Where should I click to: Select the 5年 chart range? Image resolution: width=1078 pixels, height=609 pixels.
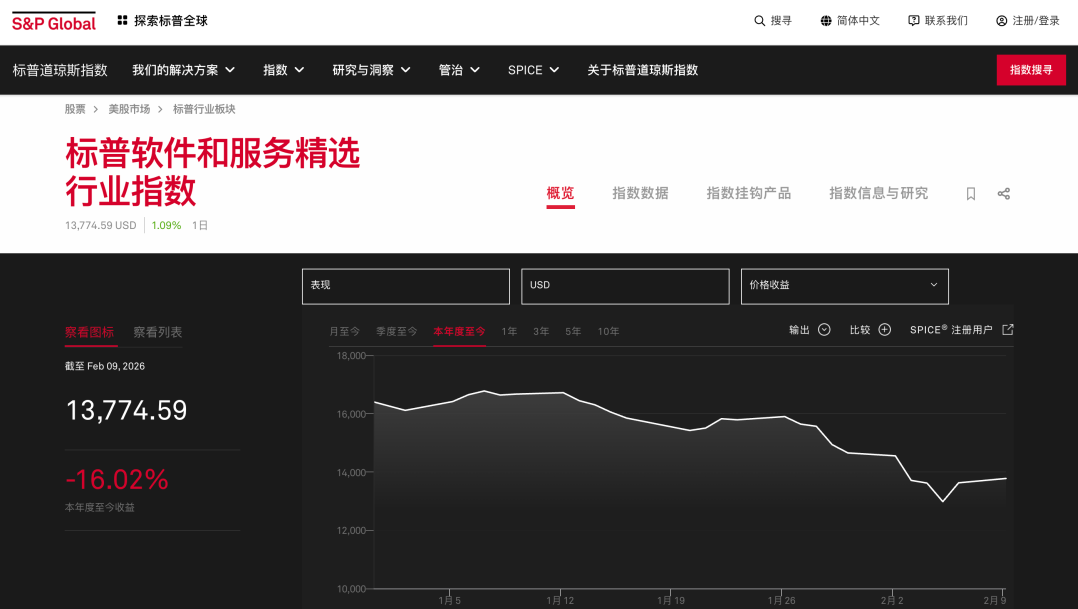coord(573,331)
